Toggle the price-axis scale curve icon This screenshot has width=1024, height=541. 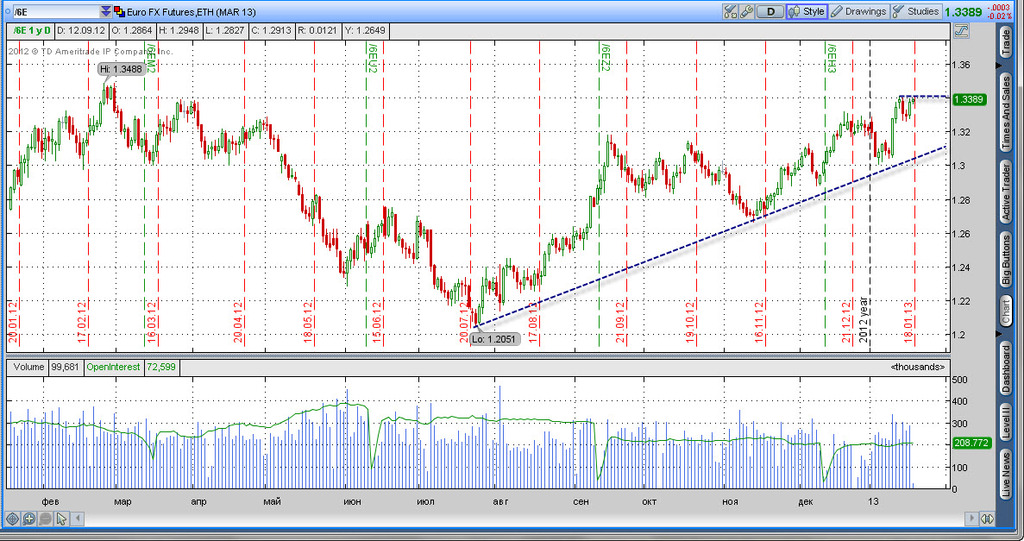961,31
